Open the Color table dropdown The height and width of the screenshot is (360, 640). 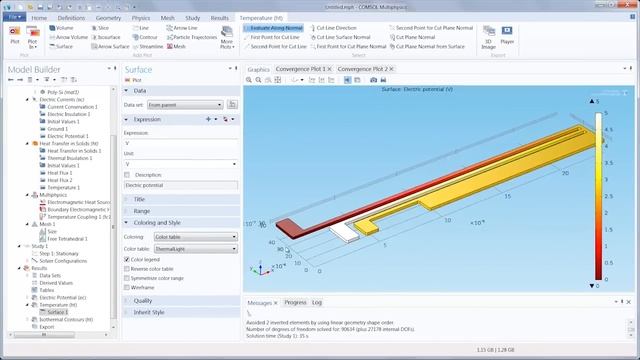(196, 249)
